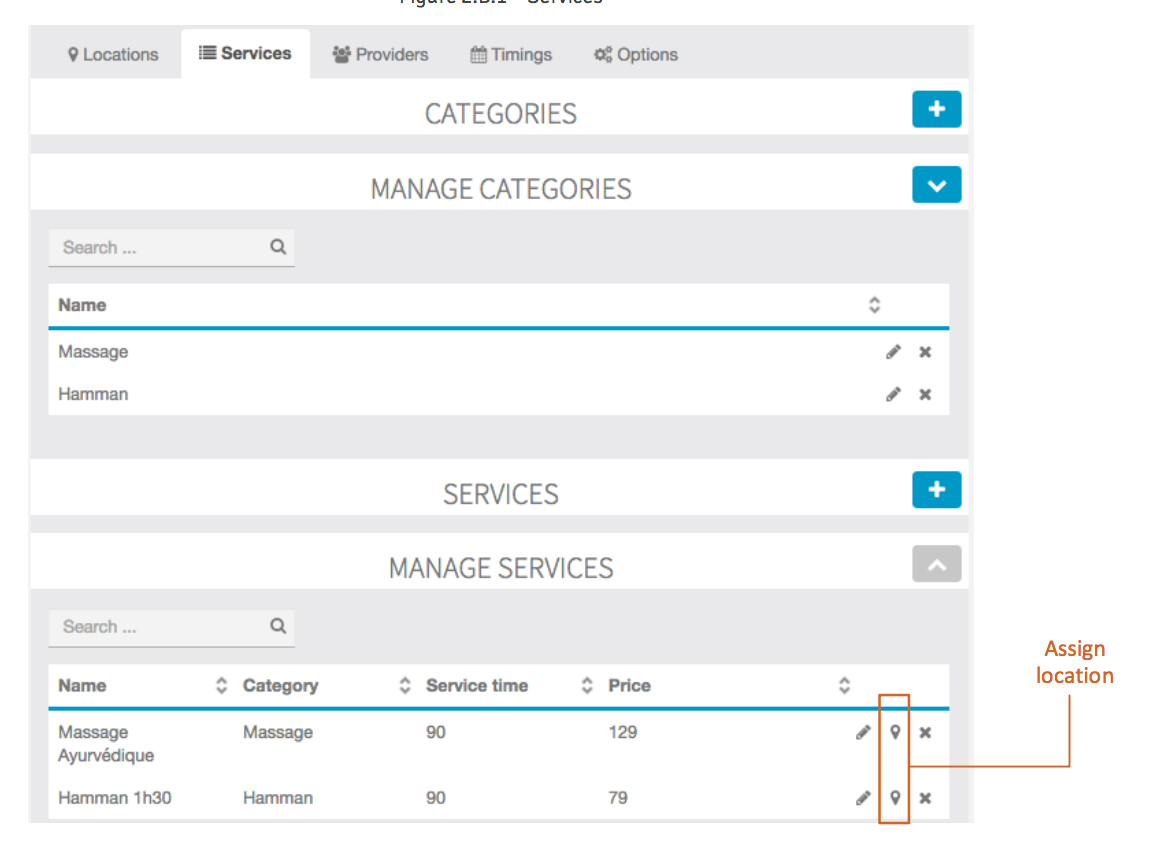Switch to the Providers tab
Screen dimensions: 1162x842
(380, 54)
